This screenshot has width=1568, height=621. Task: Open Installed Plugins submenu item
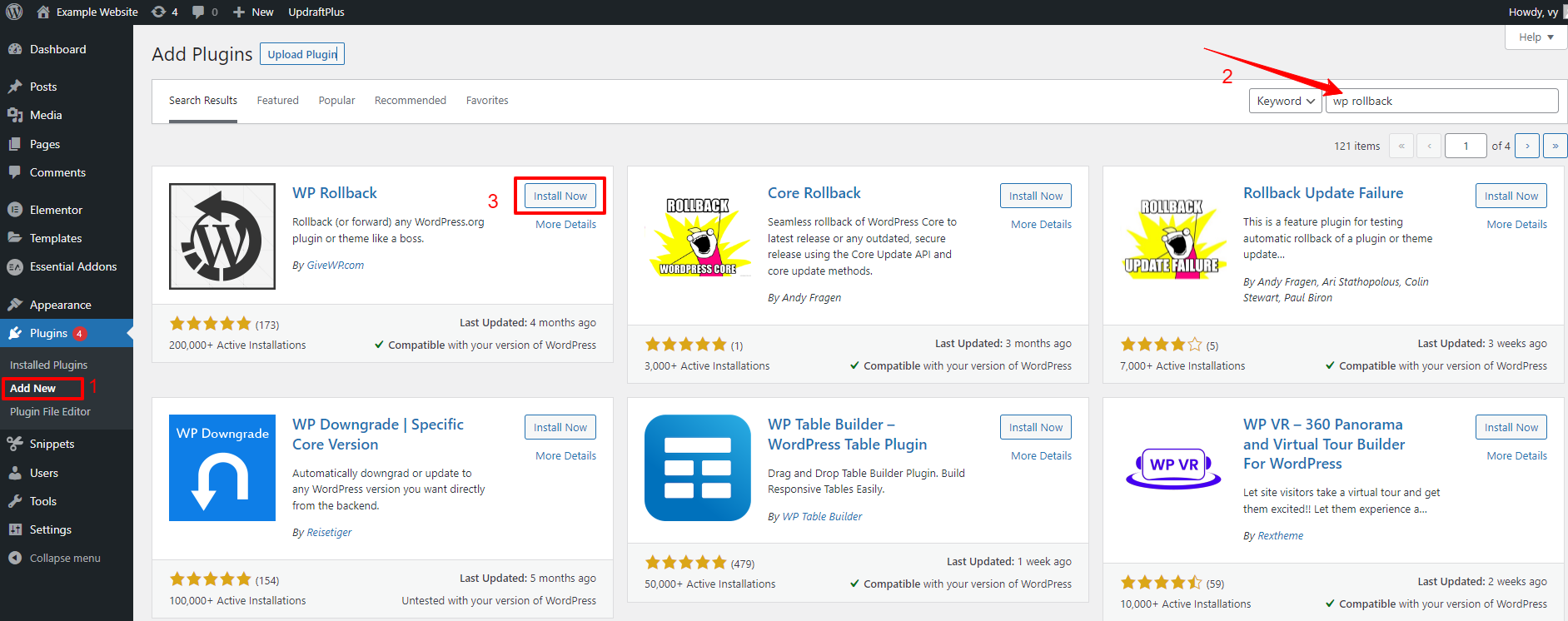pos(48,365)
